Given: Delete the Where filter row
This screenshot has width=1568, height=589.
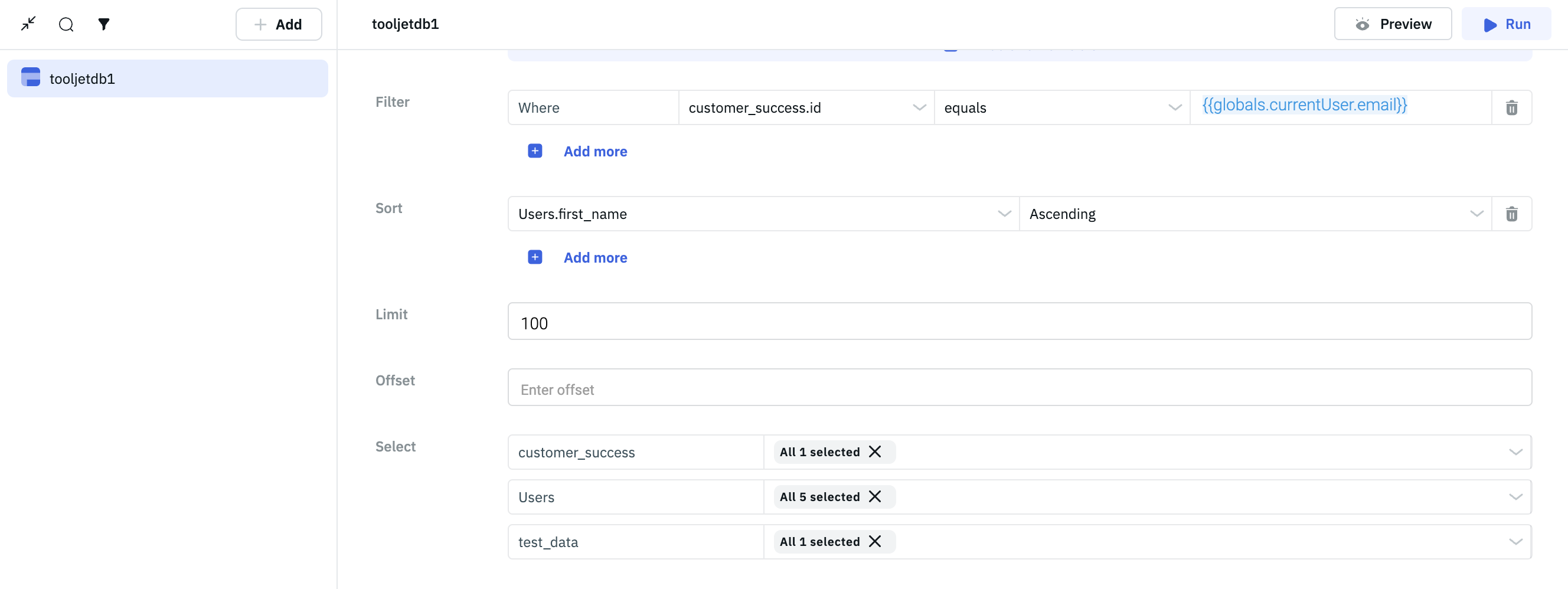Looking at the screenshot, I should pos(1511,107).
